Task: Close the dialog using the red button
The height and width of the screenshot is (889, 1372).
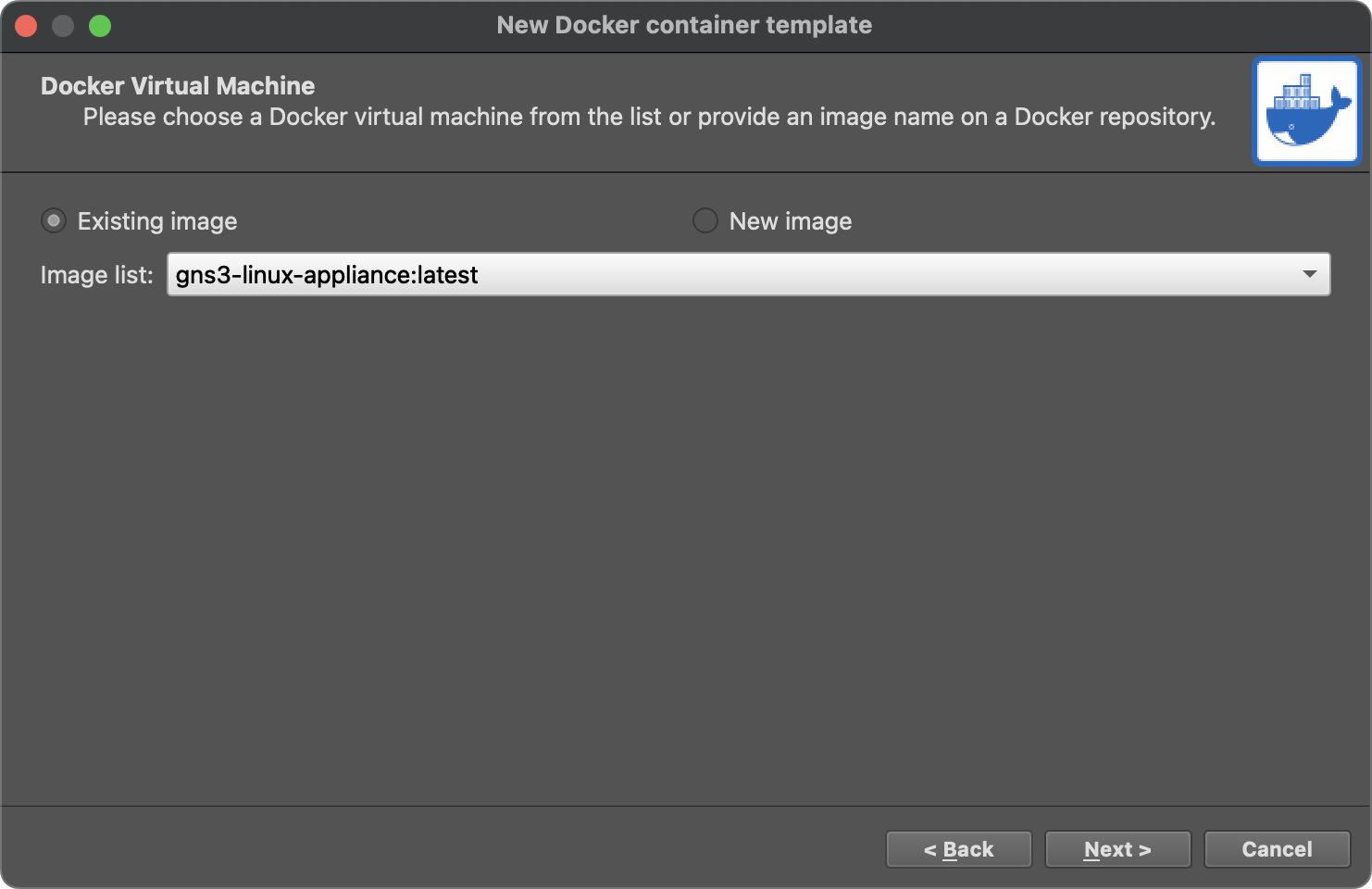Action: pyautogui.click(x=26, y=26)
